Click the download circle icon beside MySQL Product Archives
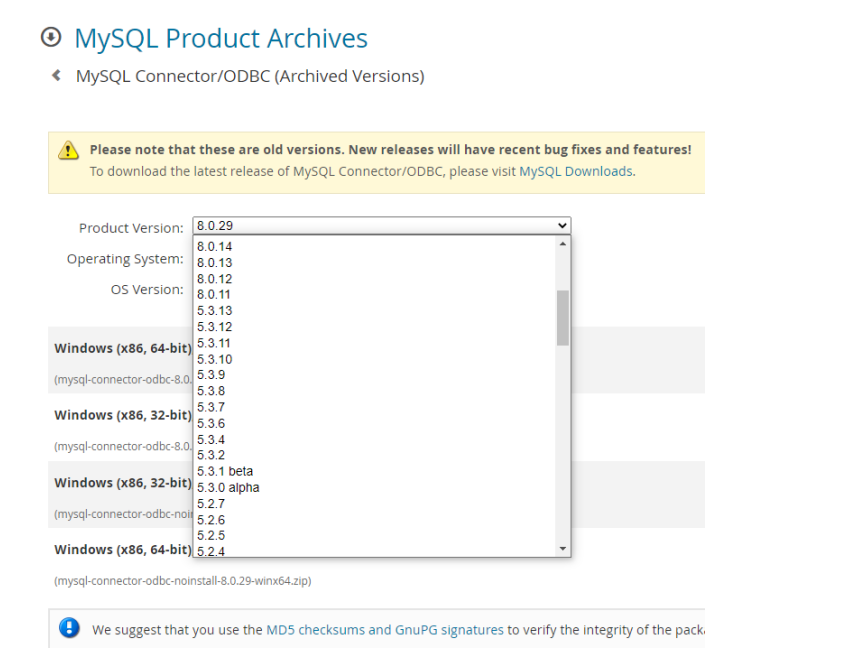Viewport: 867px width, 655px height. (x=50, y=38)
